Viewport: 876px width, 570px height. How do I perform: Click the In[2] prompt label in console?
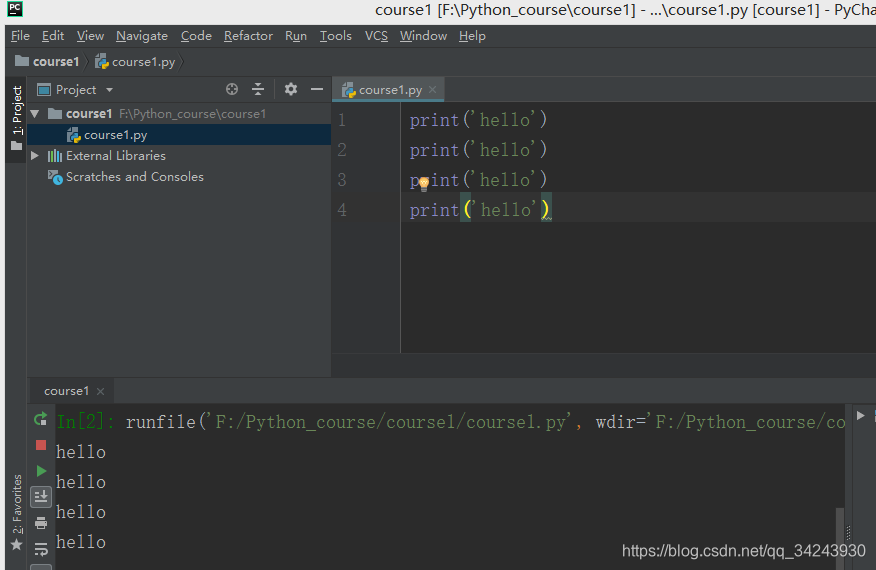[x=86, y=422]
